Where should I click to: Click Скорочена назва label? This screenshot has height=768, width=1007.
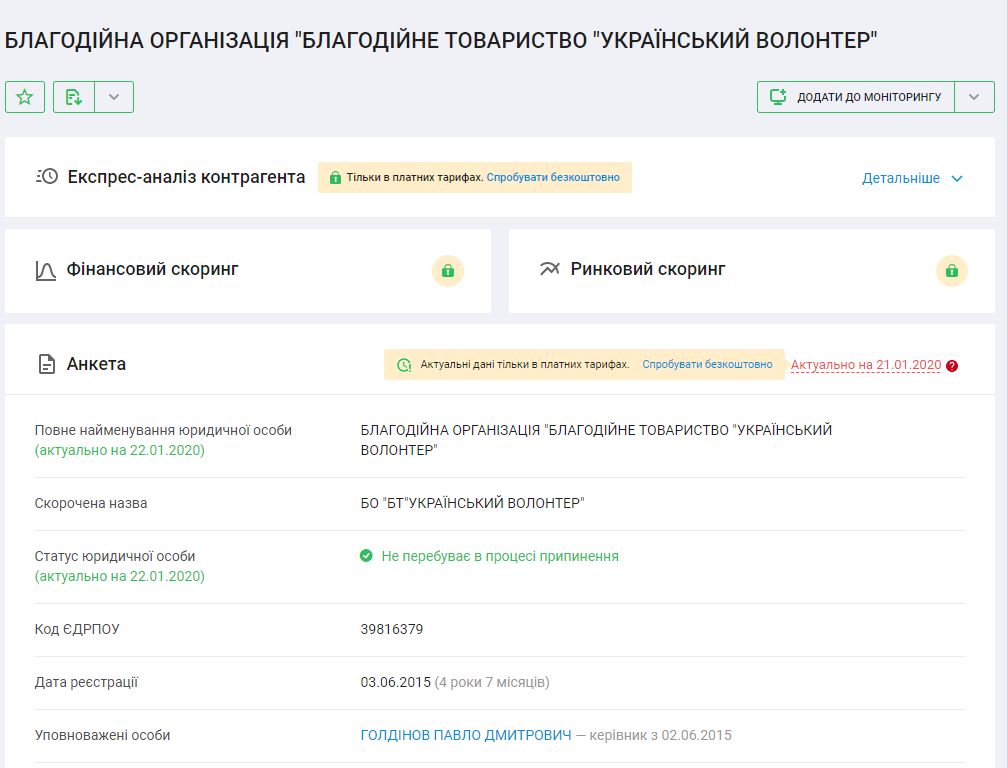click(x=91, y=503)
